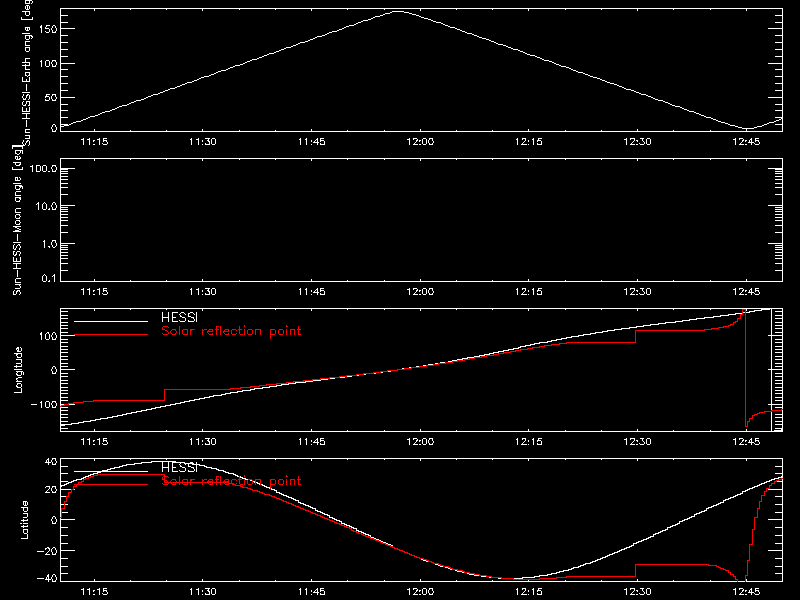Click the 11:15 time label under Earth angle plot
Viewport: 800px width, 600px height.
(94, 141)
